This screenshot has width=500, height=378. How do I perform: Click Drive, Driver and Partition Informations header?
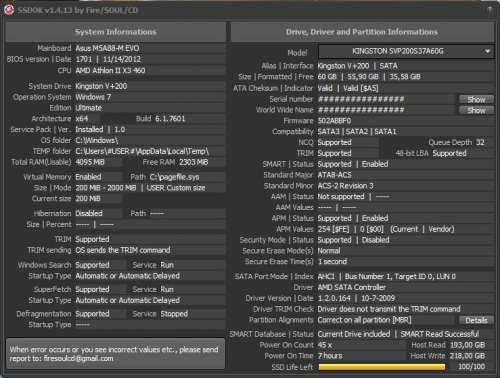pyautogui.click(x=362, y=32)
